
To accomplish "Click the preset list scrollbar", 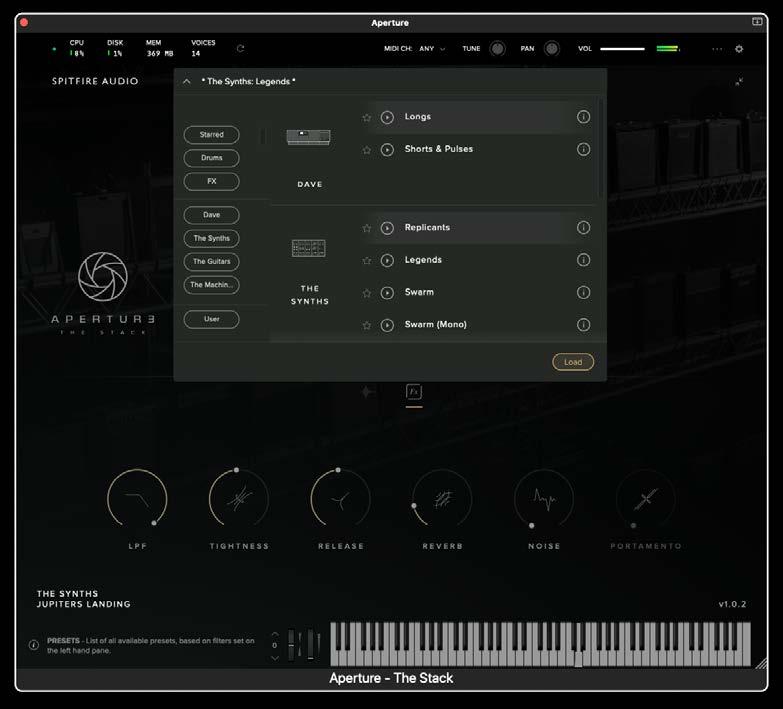I will coord(600,149).
